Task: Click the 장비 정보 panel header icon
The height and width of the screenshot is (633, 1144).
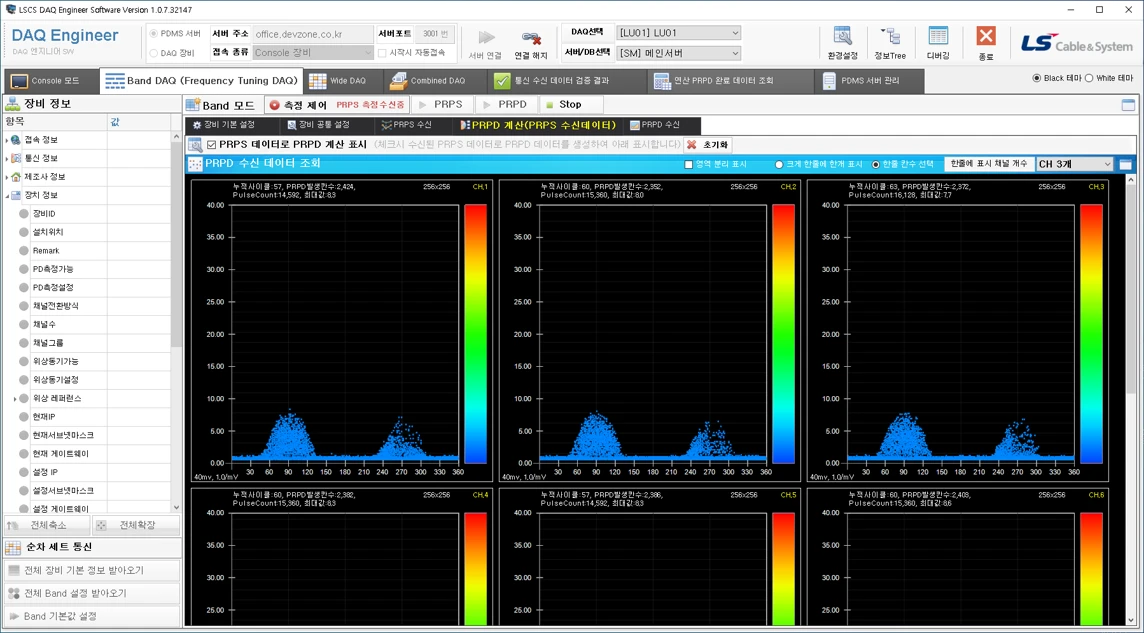Action: [x=12, y=104]
